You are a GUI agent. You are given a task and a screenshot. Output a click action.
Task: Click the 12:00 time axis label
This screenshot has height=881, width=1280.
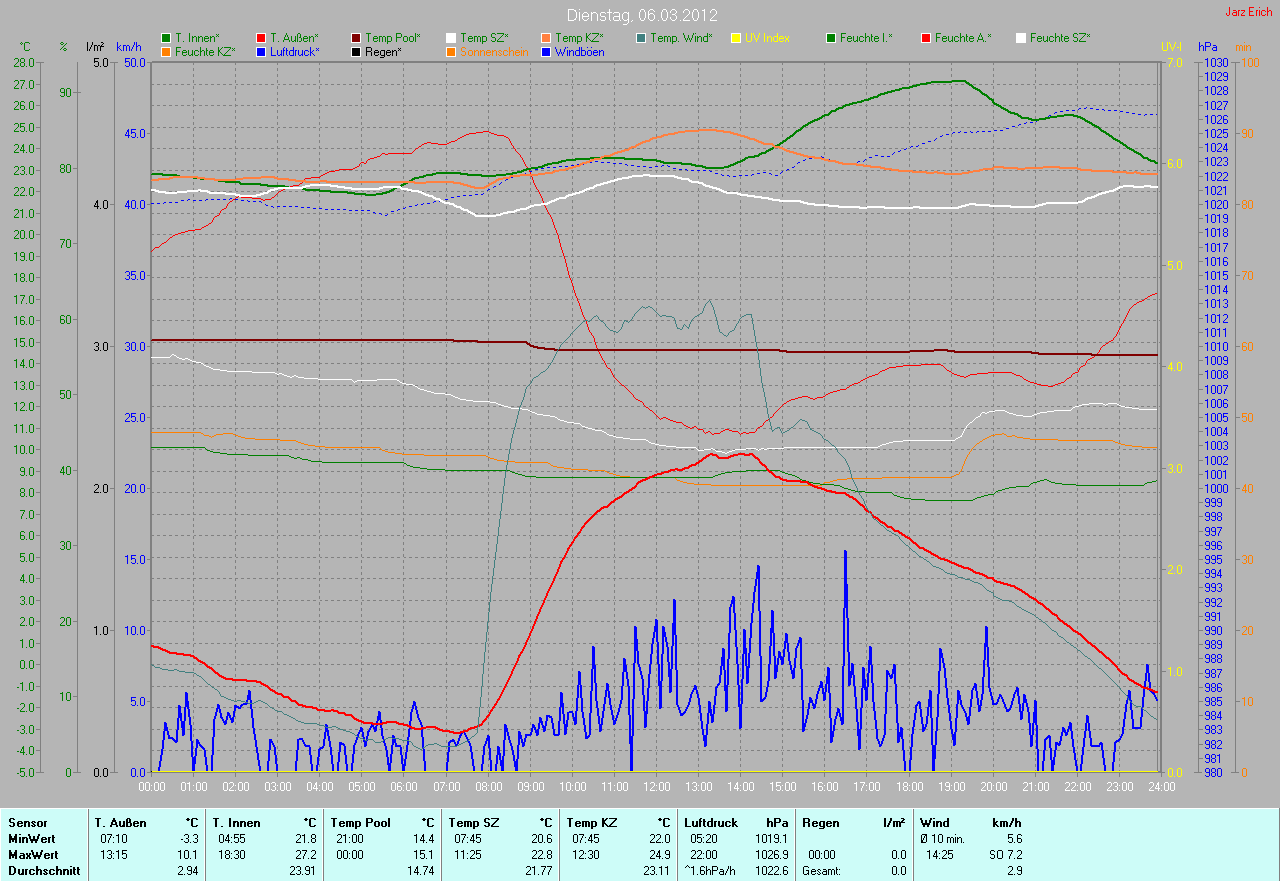656,787
